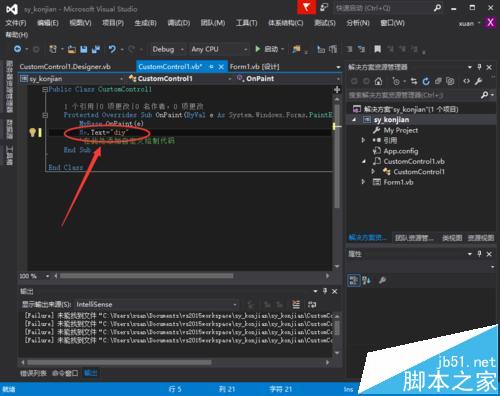The height and width of the screenshot is (396, 500).
Task: Switch to 命令窗口 tab at bottom
Action: click(x=65, y=373)
